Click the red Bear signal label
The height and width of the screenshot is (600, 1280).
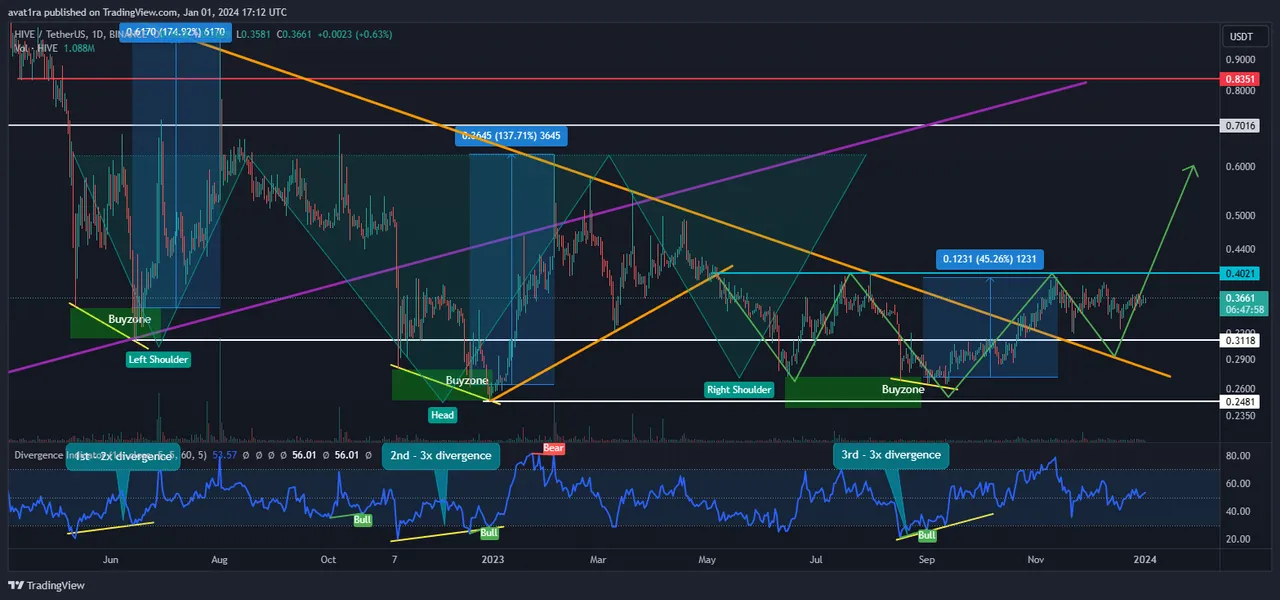tap(553, 449)
